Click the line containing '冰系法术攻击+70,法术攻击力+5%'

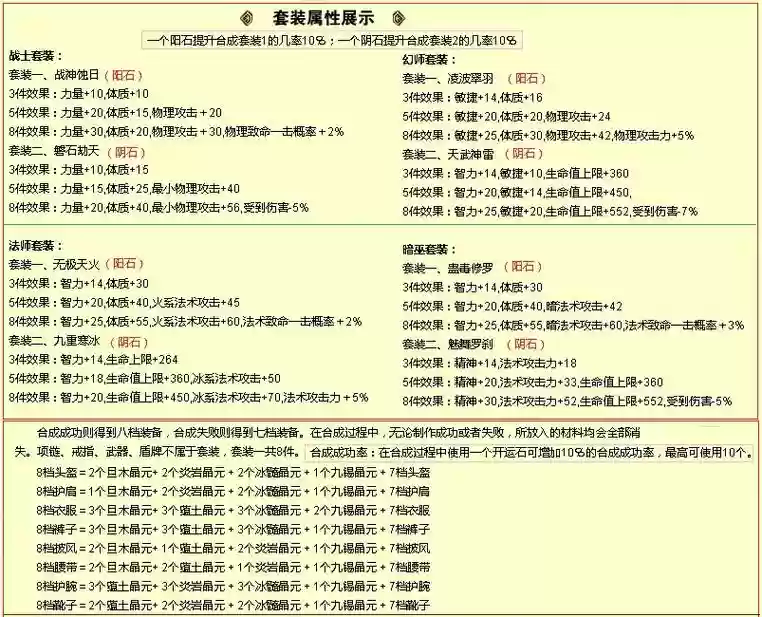pos(188,397)
